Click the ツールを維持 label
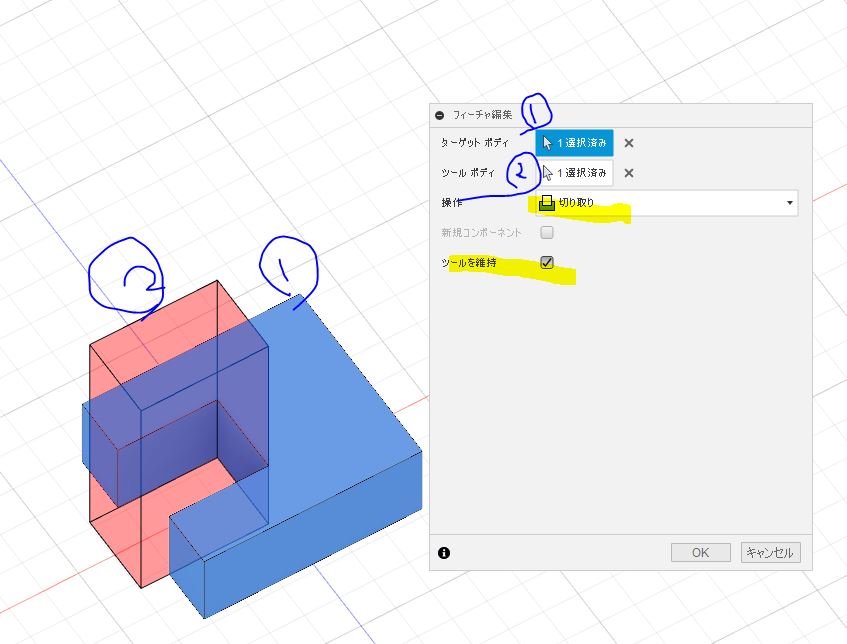847x644 pixels. [x=468, y=263]
